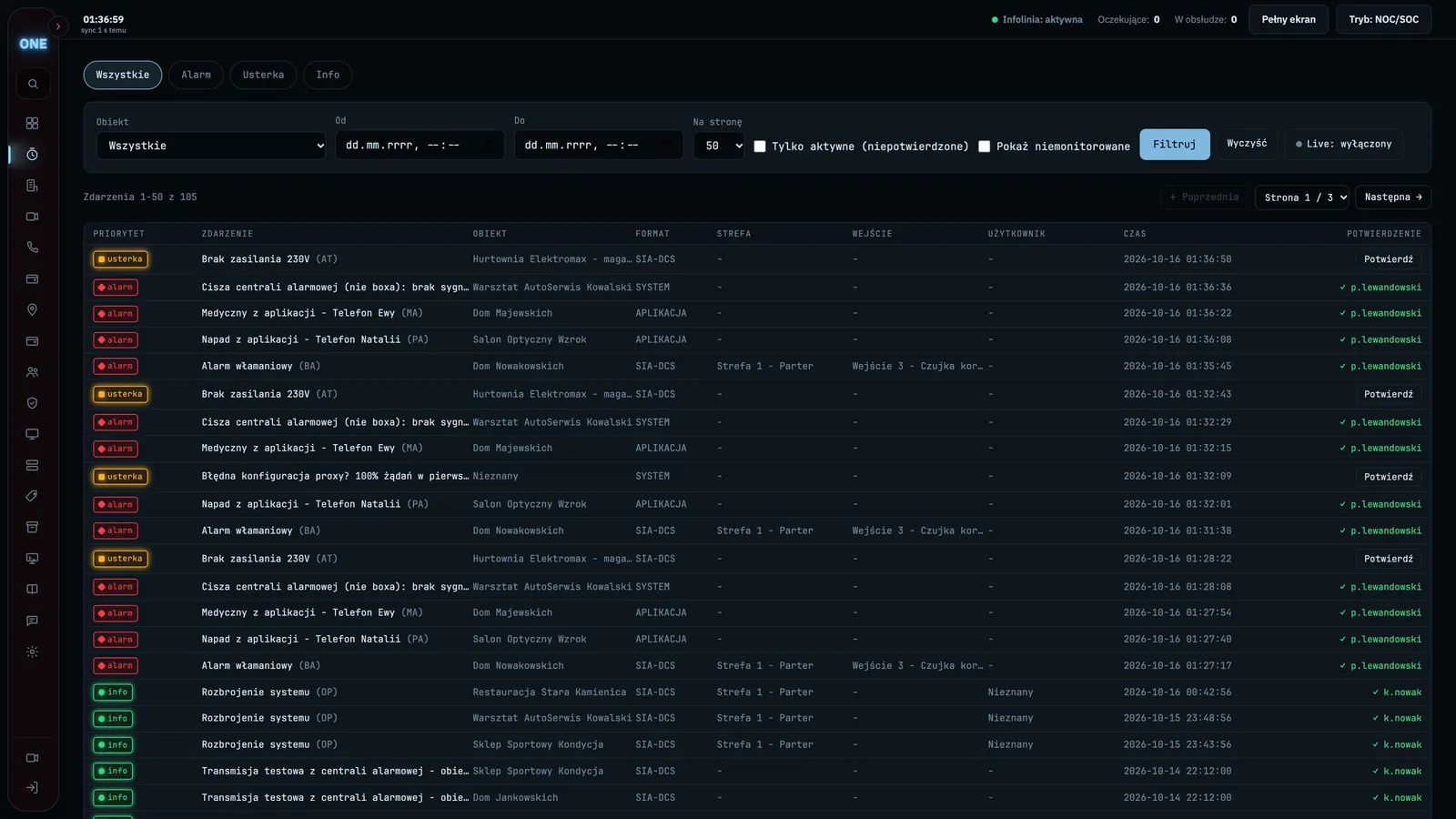Screen dimensions: 1456x819
Task: Toggle Live: wyłączony mode
Action: click(x=1344, y=144)
